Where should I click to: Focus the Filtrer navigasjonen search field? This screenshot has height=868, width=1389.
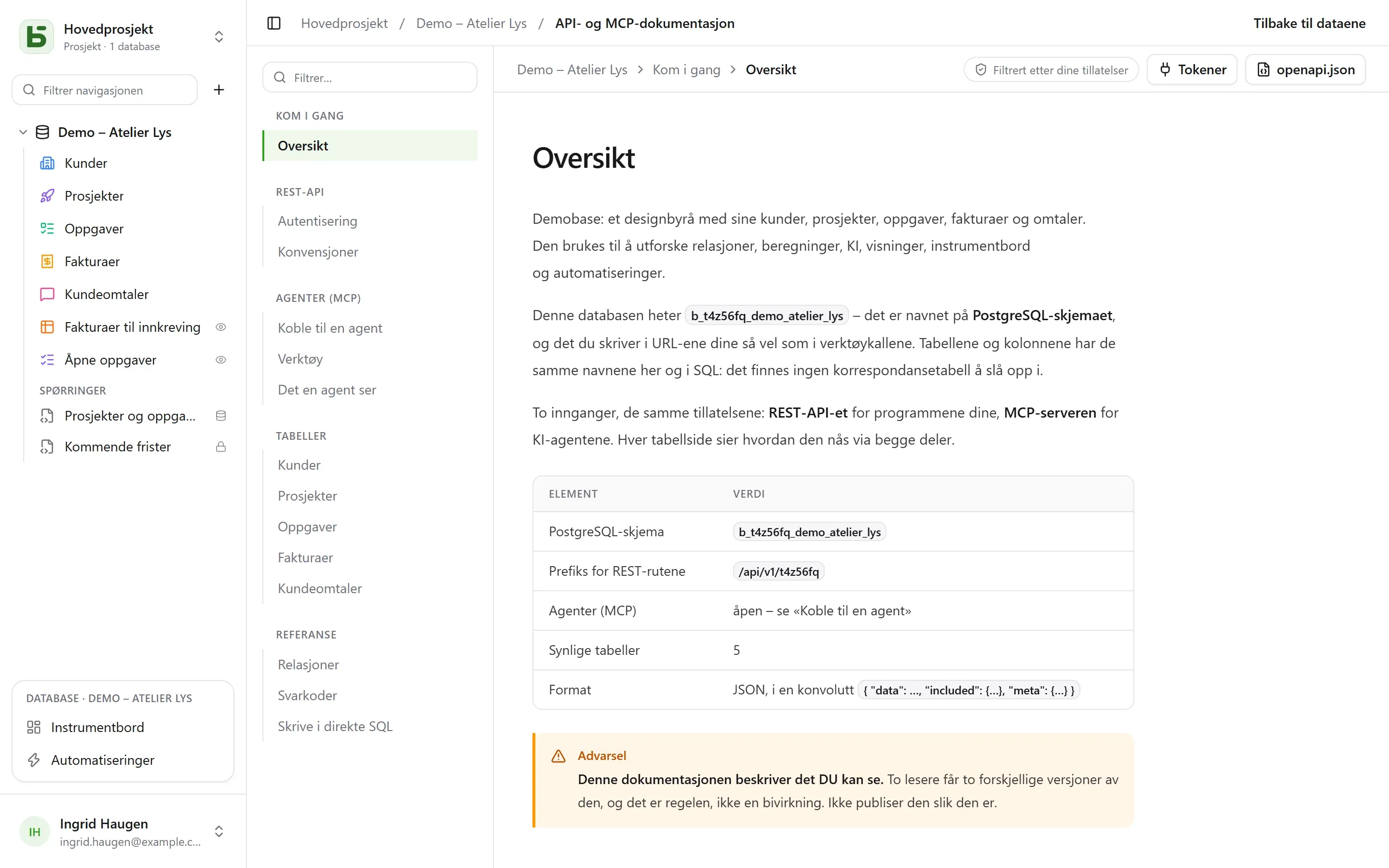point(105,90)
